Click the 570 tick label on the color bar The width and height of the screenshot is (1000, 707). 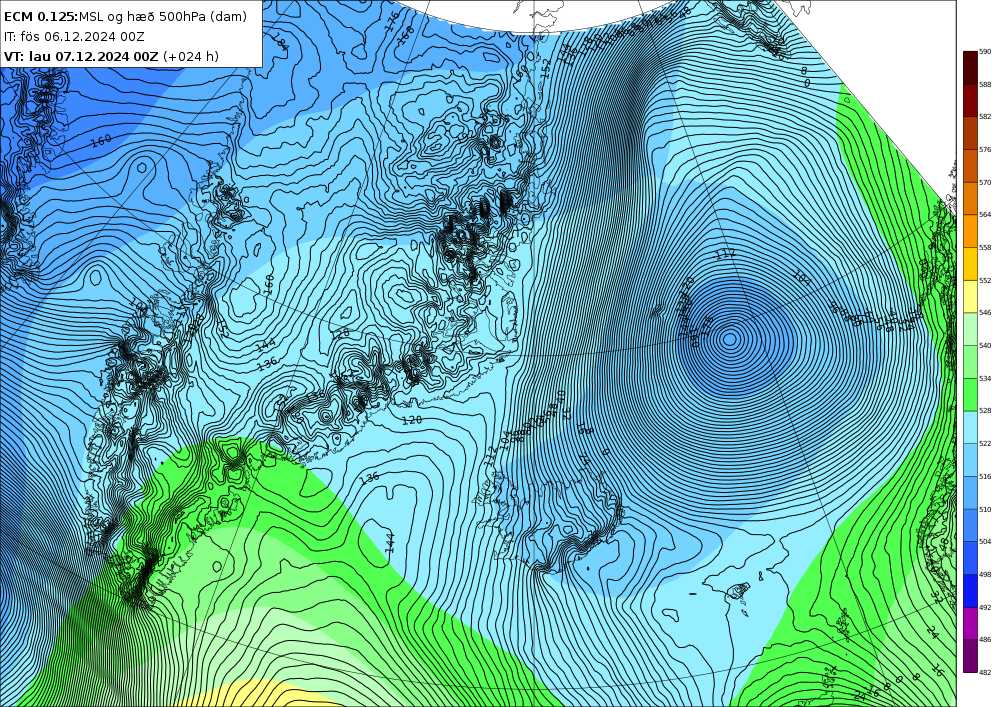[x=985, y=182]
